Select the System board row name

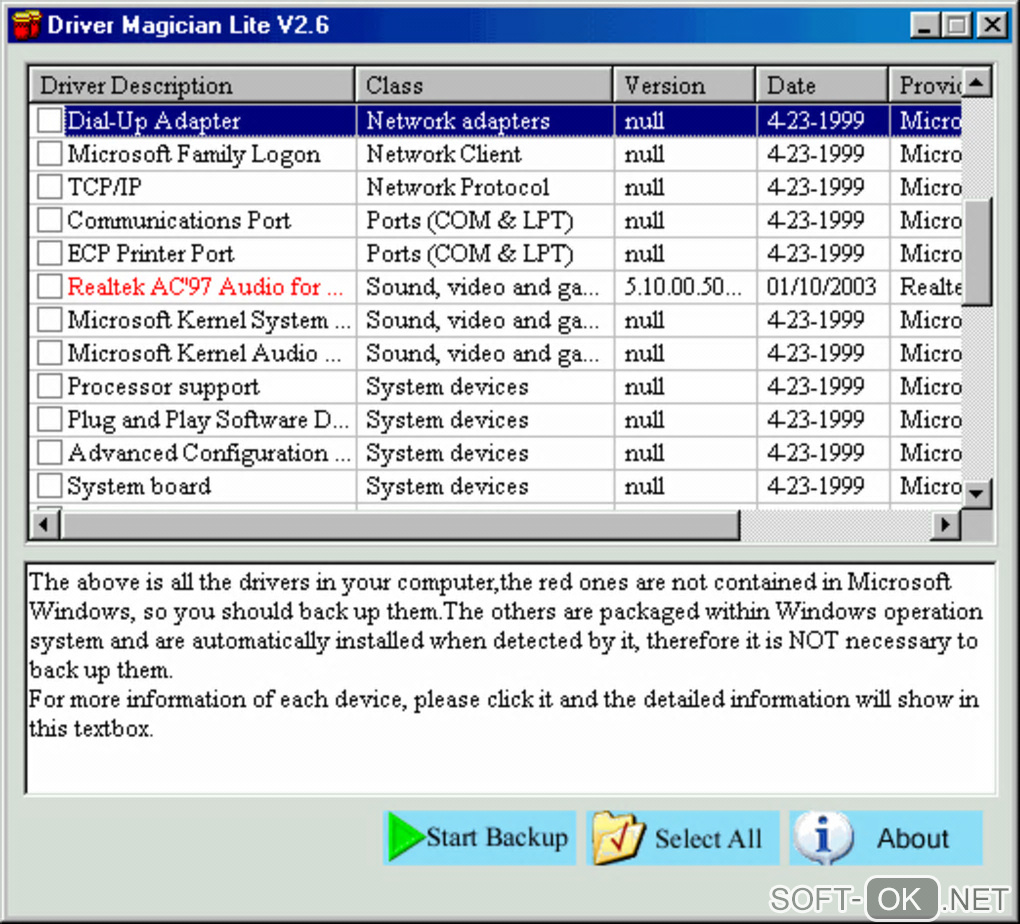[139, 486]
